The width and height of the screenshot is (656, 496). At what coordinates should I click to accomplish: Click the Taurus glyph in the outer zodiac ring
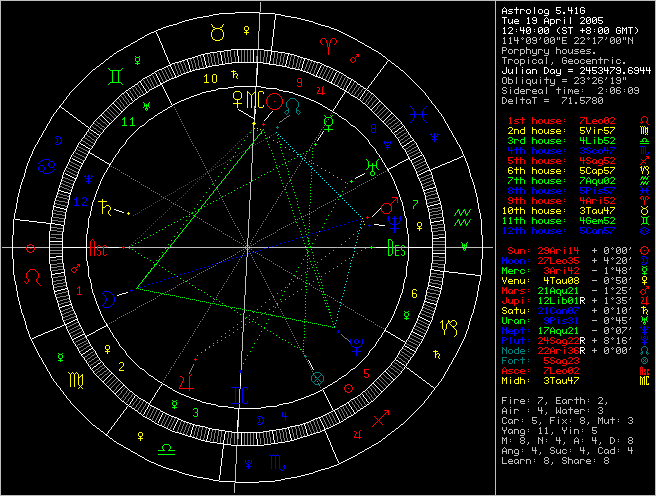click(x=217, y=32)
